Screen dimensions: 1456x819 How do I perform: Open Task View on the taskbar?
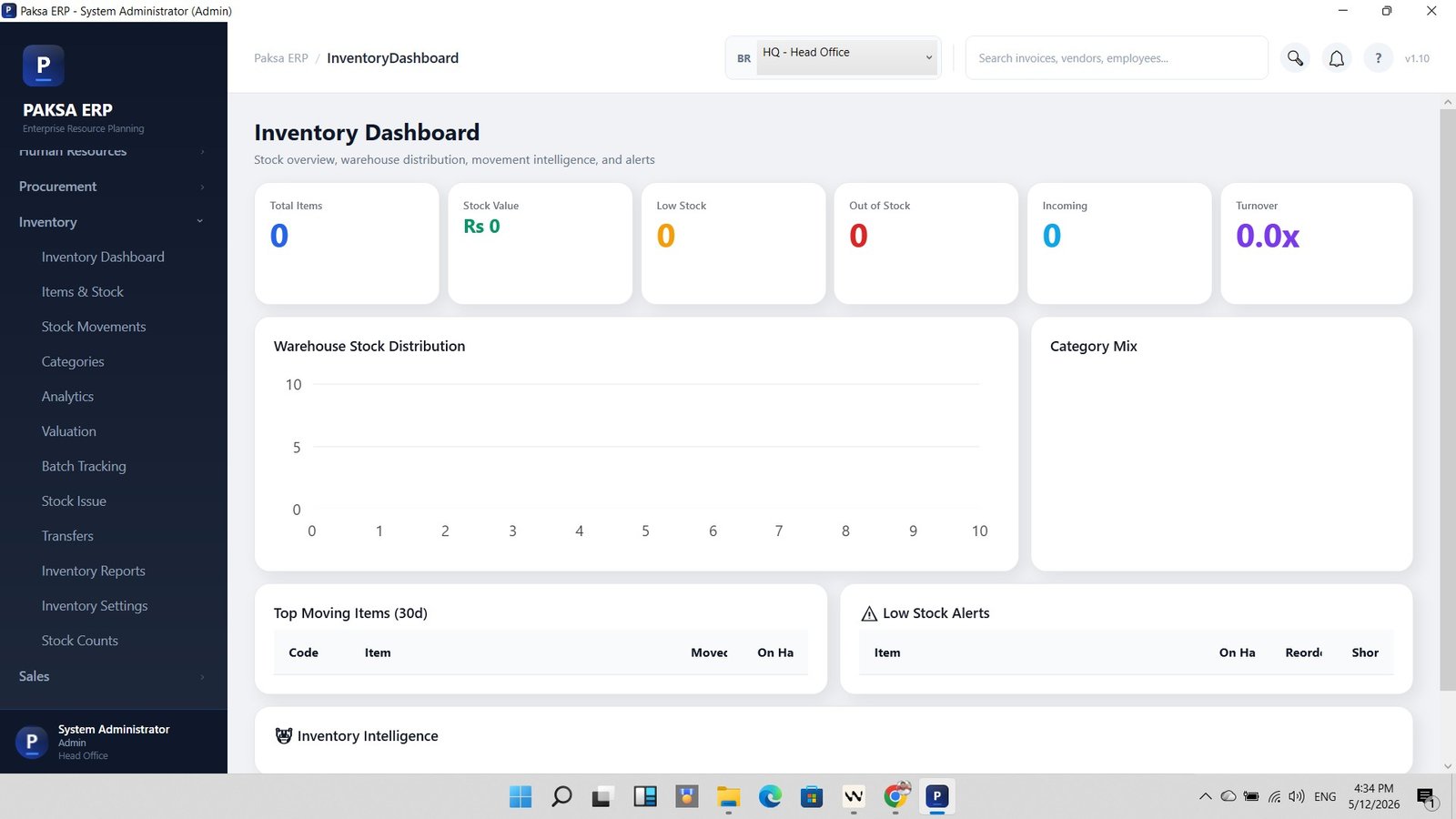tap(602, 797)
